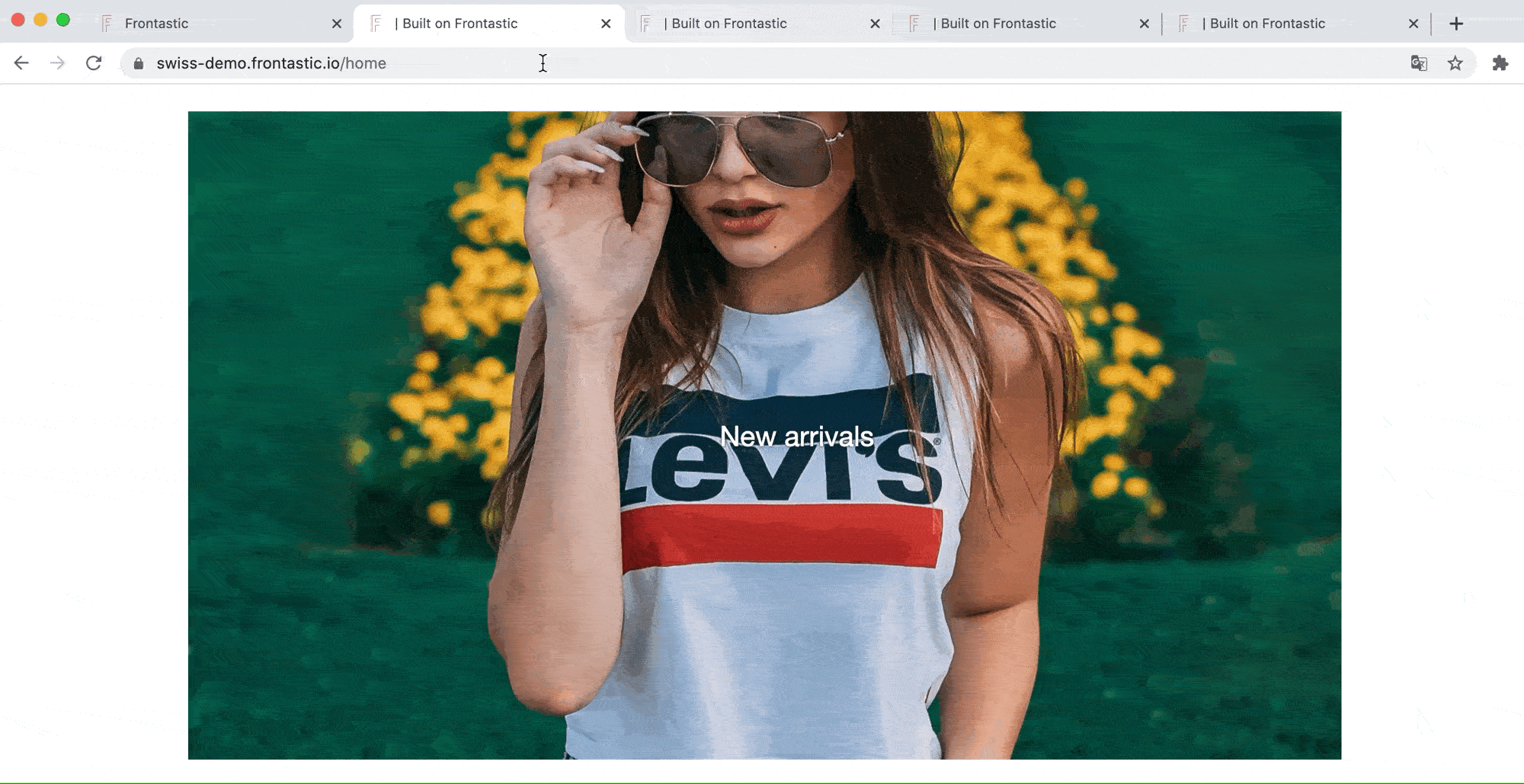Close the first Frontastic tab

[x=337, y=24]
